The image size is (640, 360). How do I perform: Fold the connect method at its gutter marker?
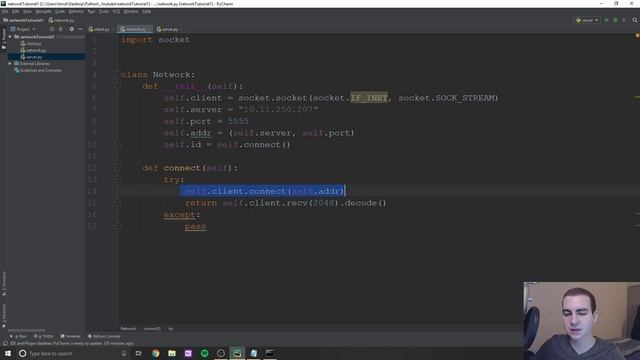pos(118,167)
